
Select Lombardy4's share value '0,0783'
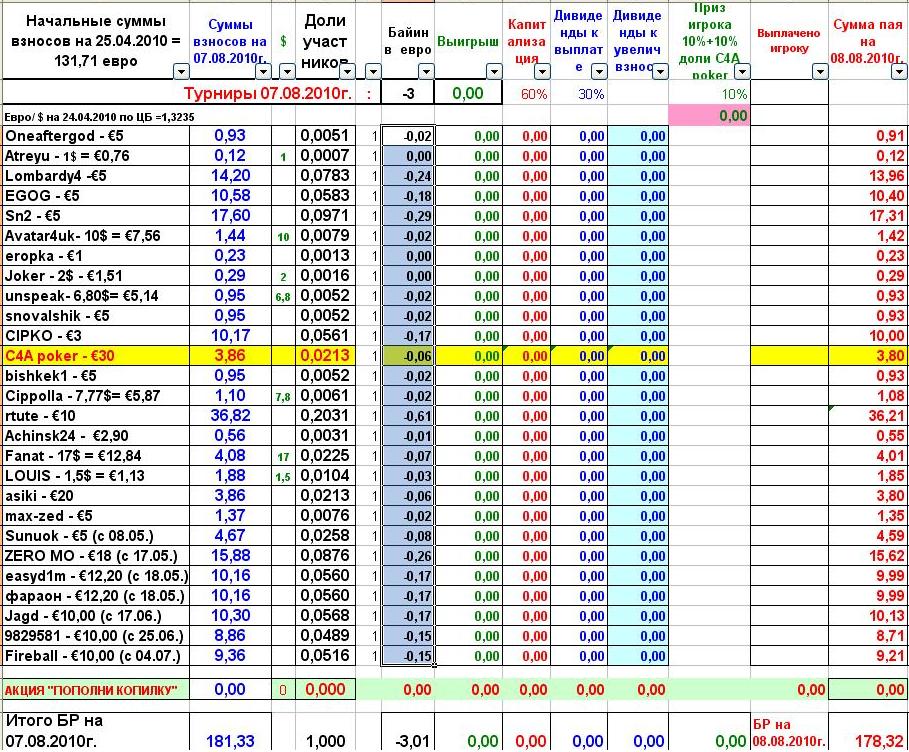pos(325,176)
